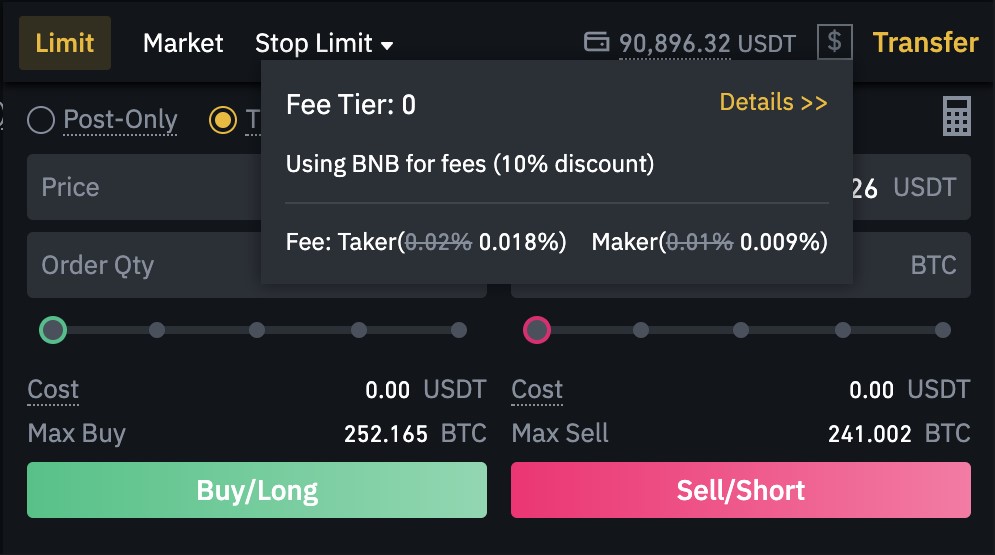
Task: Set buy slider to last dot
Action: point(459,330)
